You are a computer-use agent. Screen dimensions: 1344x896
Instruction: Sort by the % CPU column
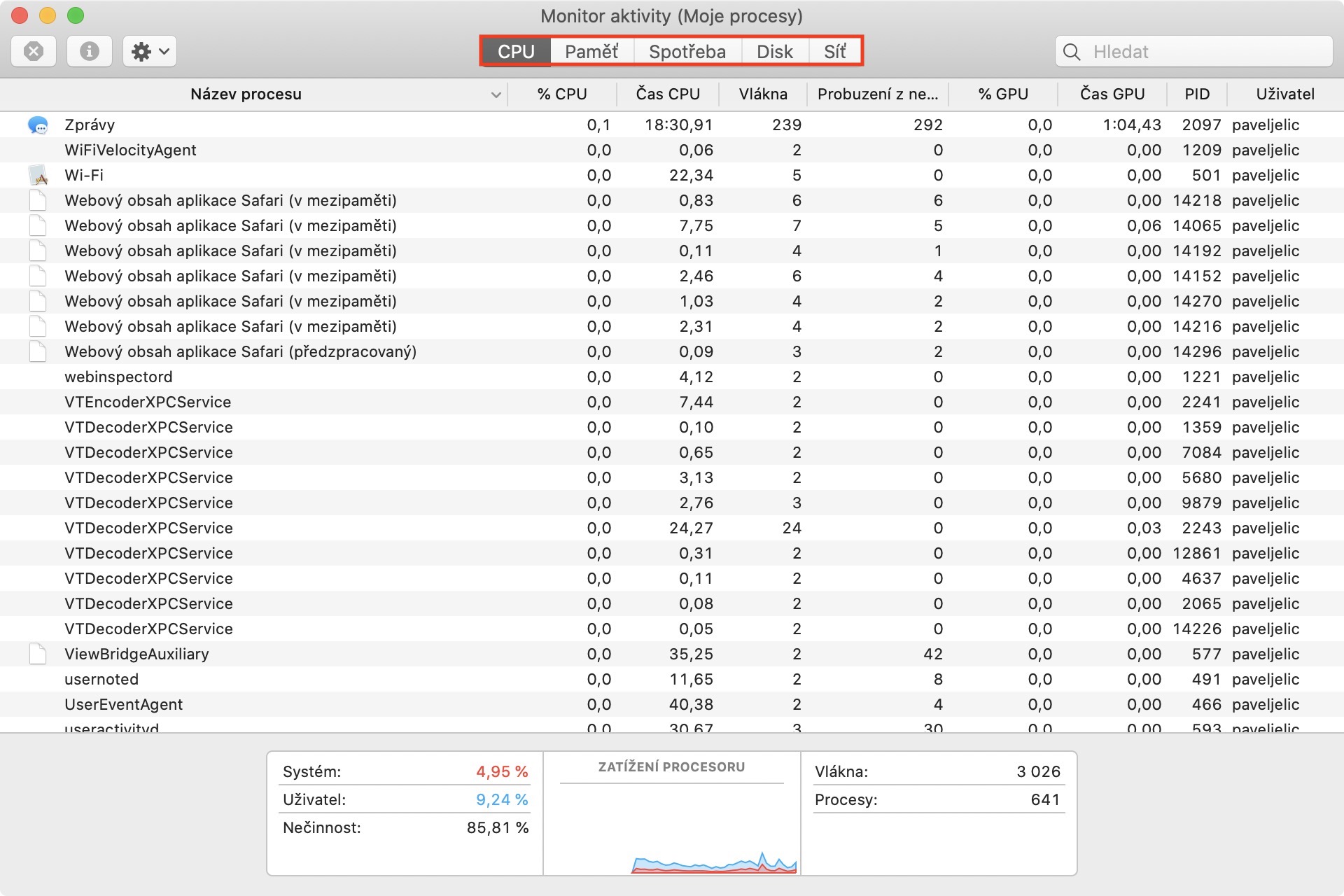click(562, 94)
